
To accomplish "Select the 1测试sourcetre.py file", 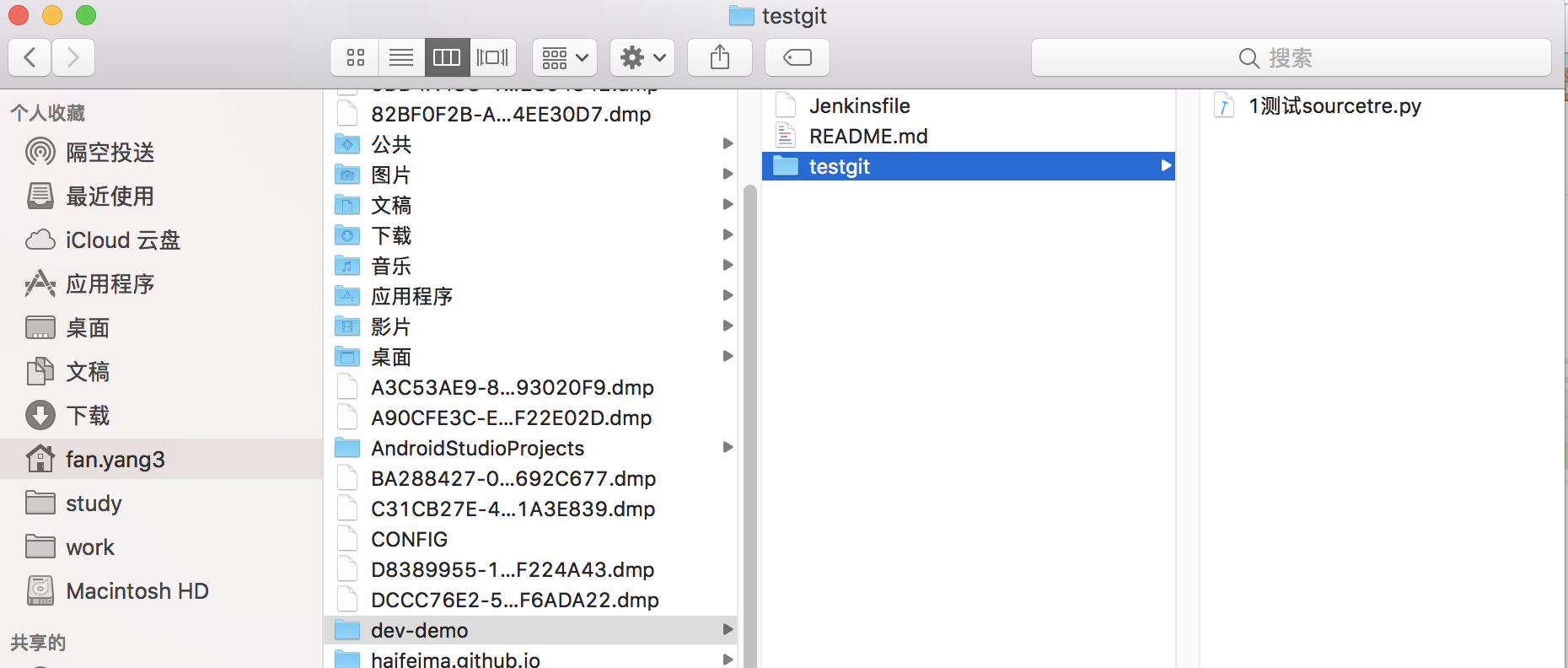I will (1383, 105).
